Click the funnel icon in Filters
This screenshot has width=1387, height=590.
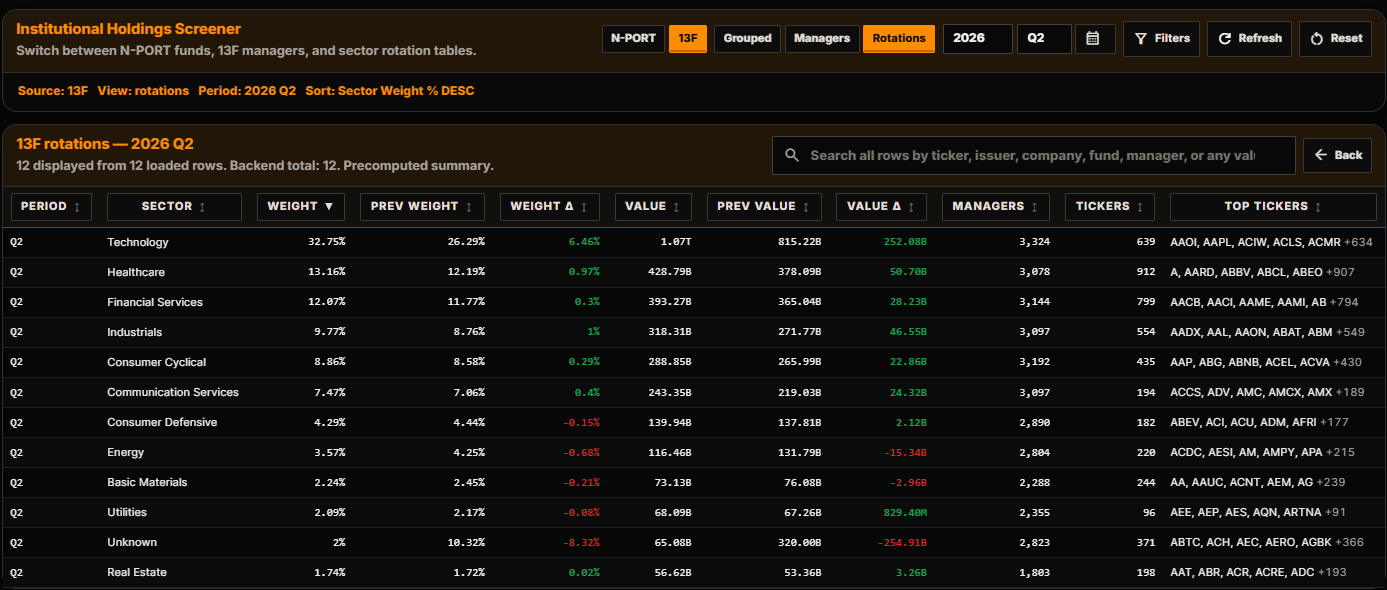pyautogui.click(x=1141, y=38)
